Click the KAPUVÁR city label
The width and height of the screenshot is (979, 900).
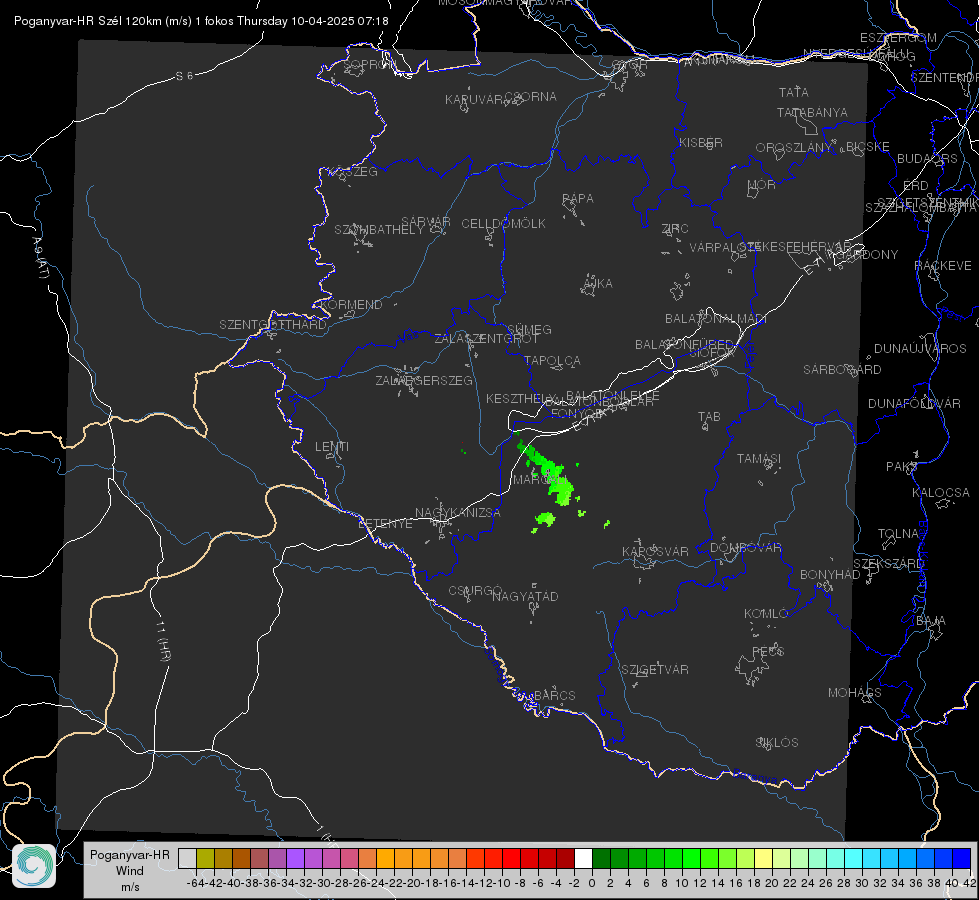click(474, 100)
